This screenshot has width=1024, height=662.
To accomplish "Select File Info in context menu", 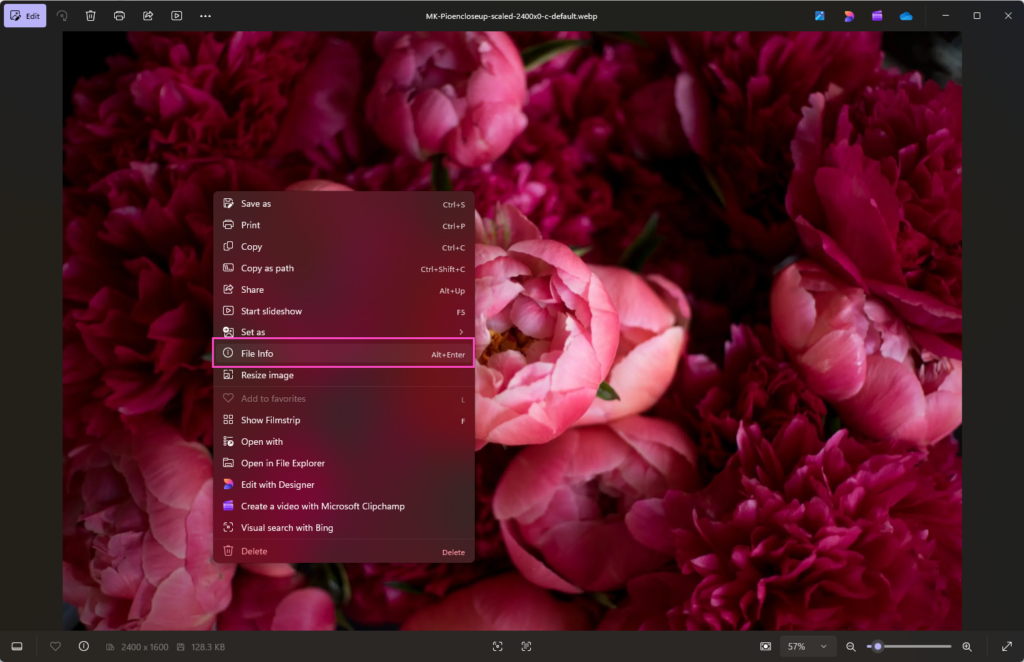I will click(x=344, y=353).
